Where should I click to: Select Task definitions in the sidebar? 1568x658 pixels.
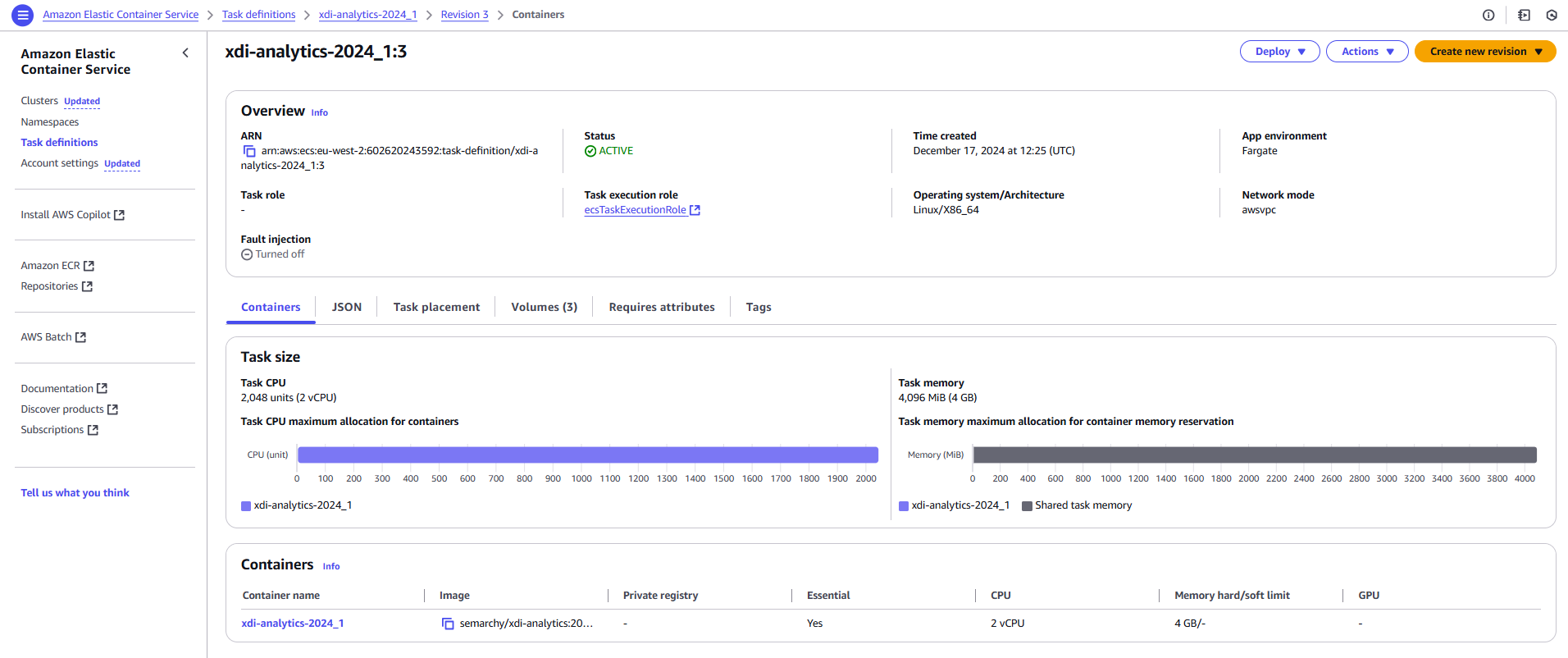pos(59,143)
